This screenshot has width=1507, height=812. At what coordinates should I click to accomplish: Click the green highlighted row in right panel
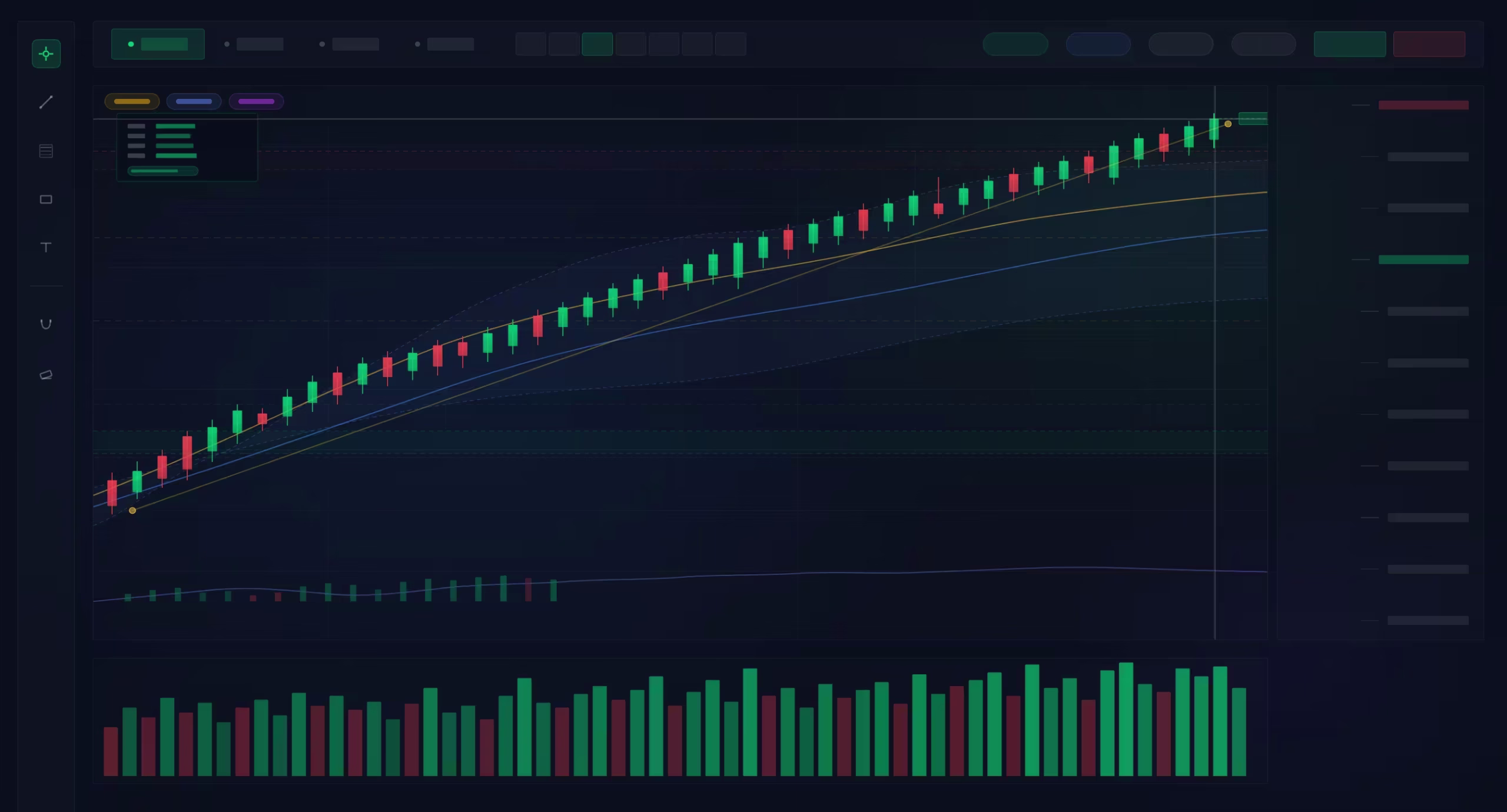[x=1423, y=259]
